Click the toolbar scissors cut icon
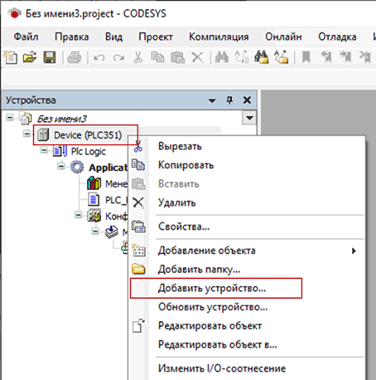 (x=138, y=57)
